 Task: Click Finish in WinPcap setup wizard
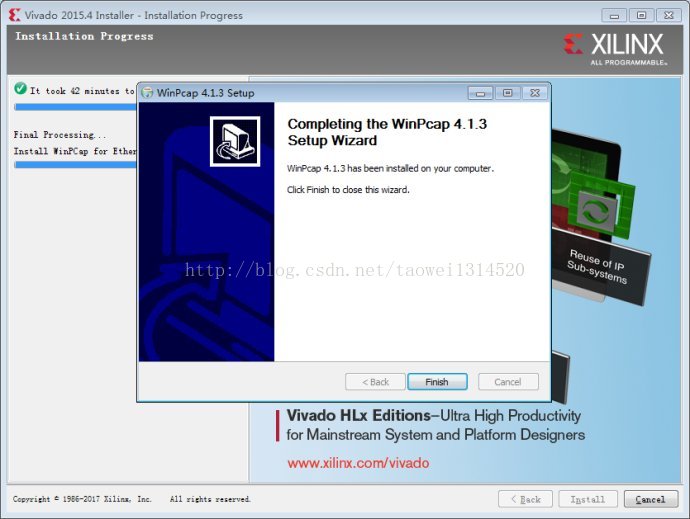pos(437,382)
